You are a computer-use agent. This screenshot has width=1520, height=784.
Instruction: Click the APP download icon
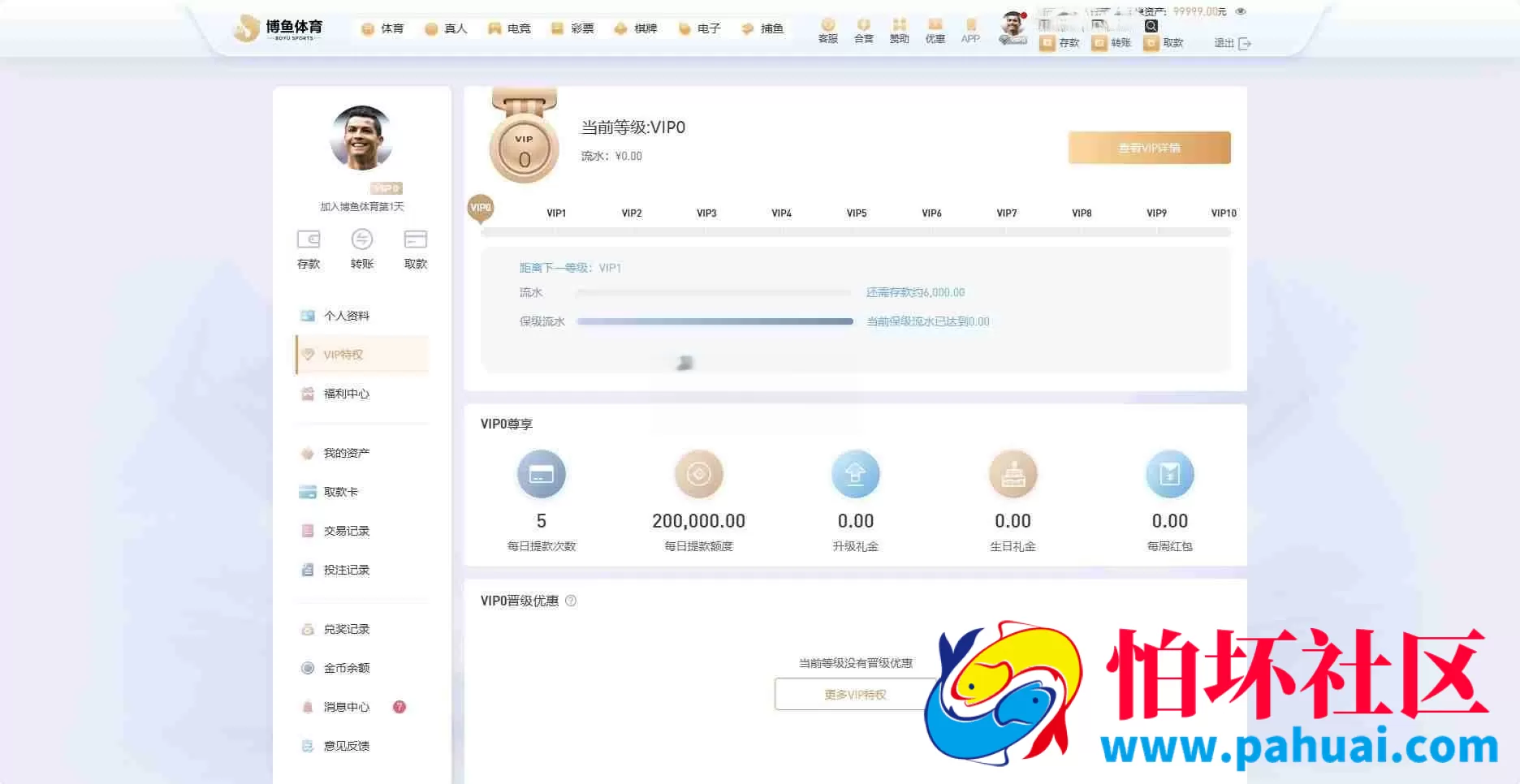pyautogui.click(x=970, y=30)
